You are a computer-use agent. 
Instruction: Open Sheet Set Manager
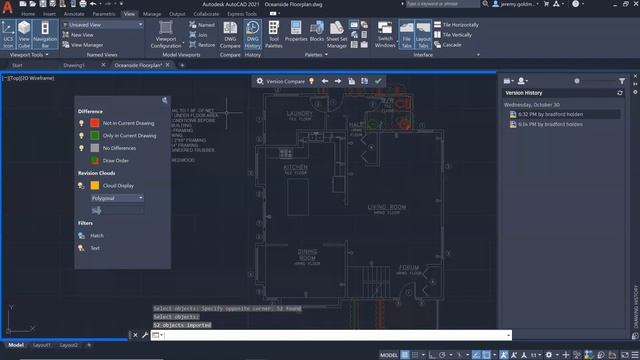[x=337, y=34]
